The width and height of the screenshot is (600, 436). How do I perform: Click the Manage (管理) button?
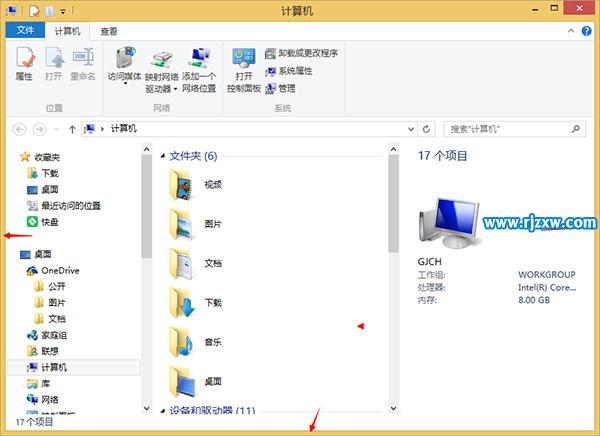point(280,88)
